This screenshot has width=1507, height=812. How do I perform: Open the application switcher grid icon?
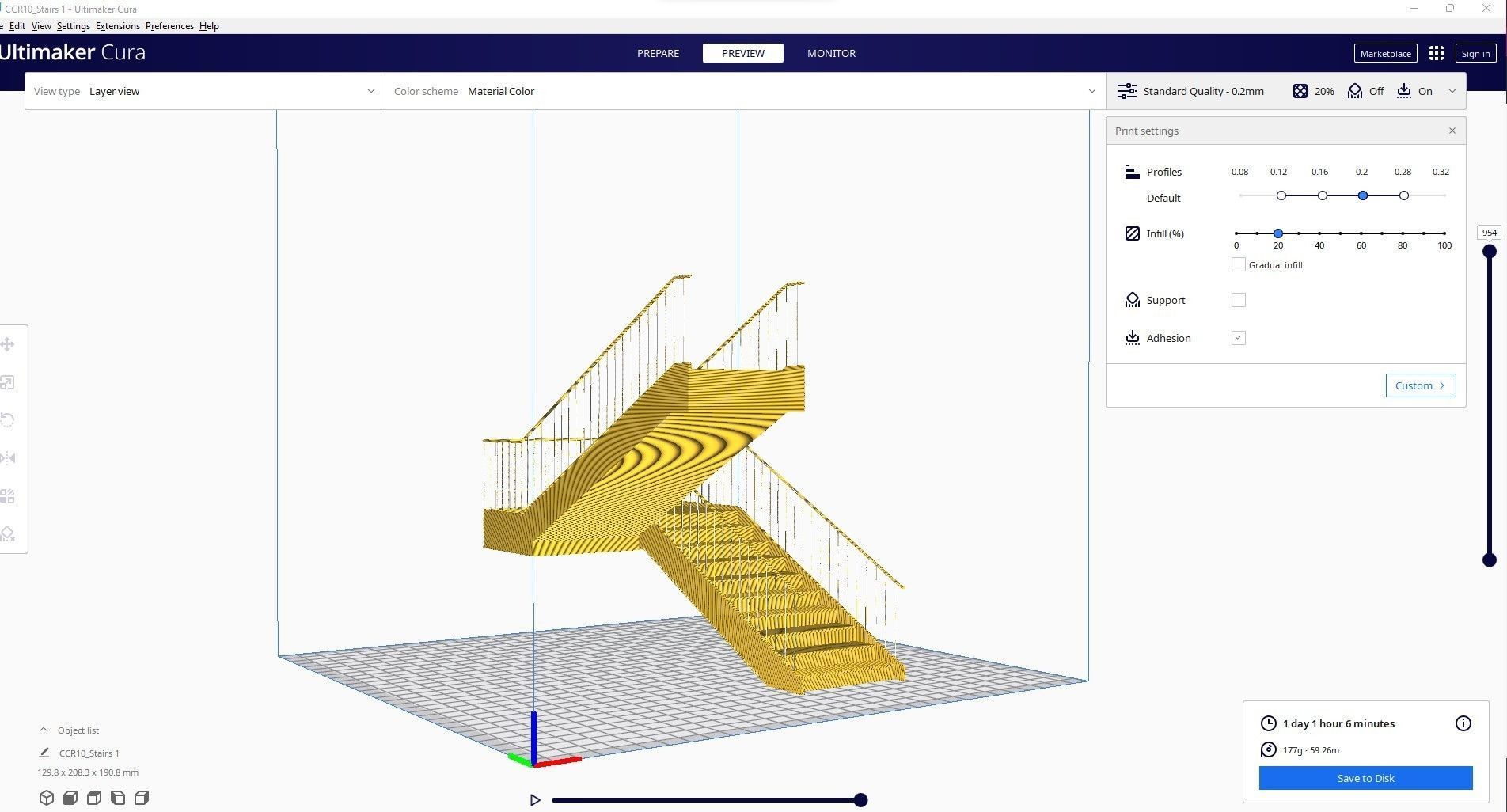[1437, 53]
